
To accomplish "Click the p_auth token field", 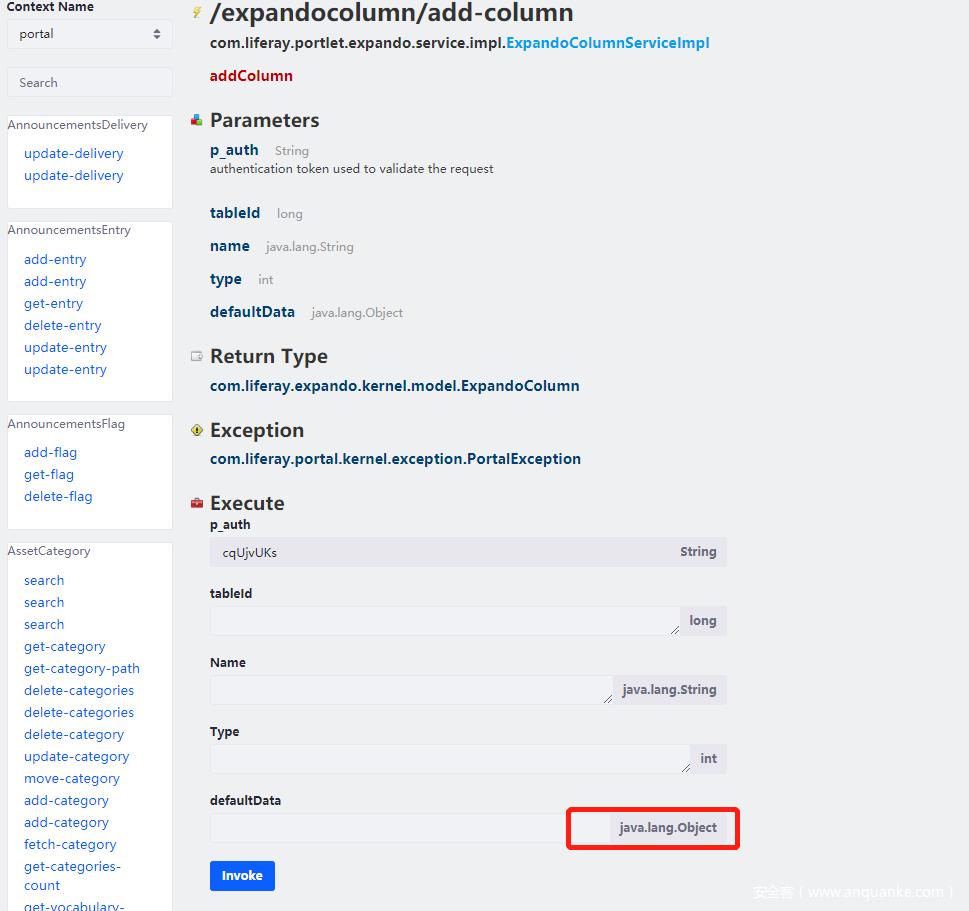I will [x=440, y=552].
